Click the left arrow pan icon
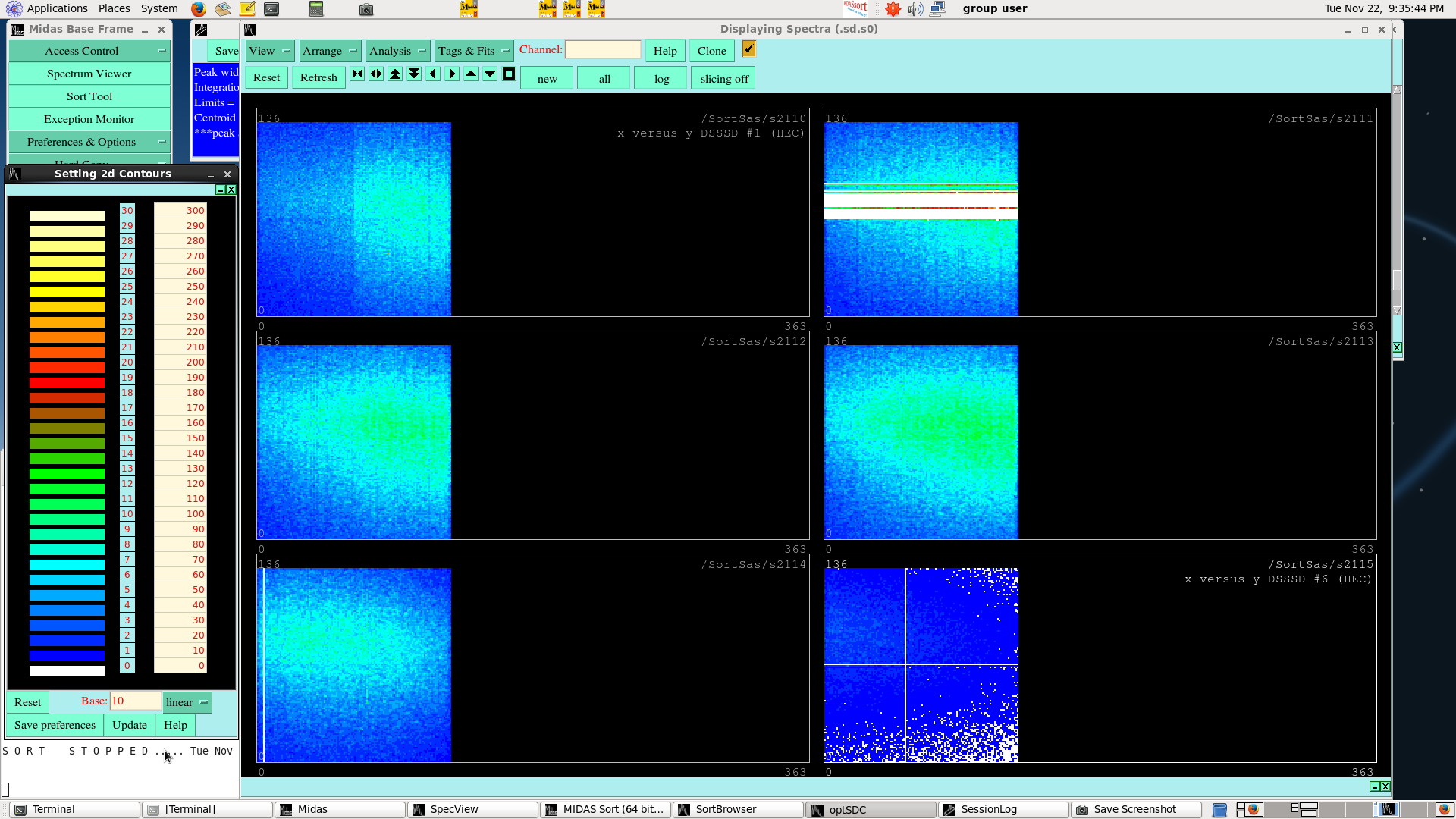This screenshot has width=1456, height=819. (433, 74)
